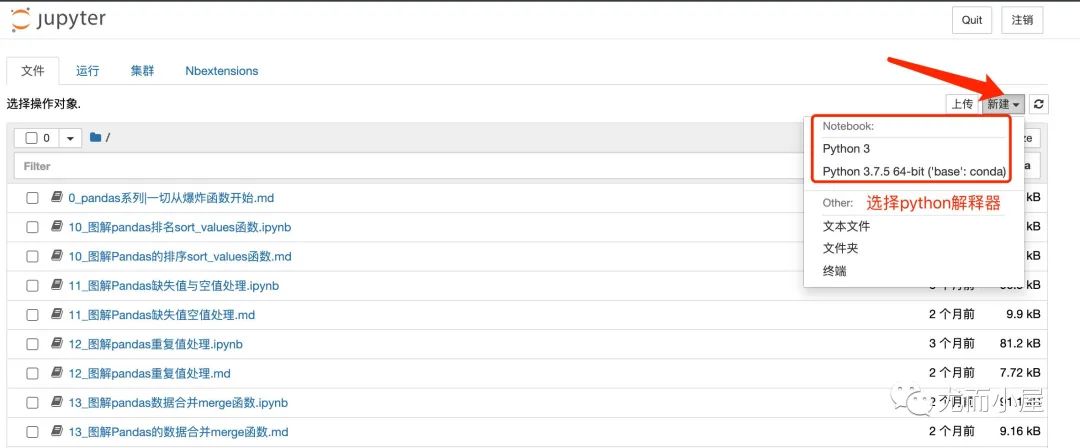This screenshot has height=448, width=1080.
Task: Click the Quit button
Action: (972, 20)
